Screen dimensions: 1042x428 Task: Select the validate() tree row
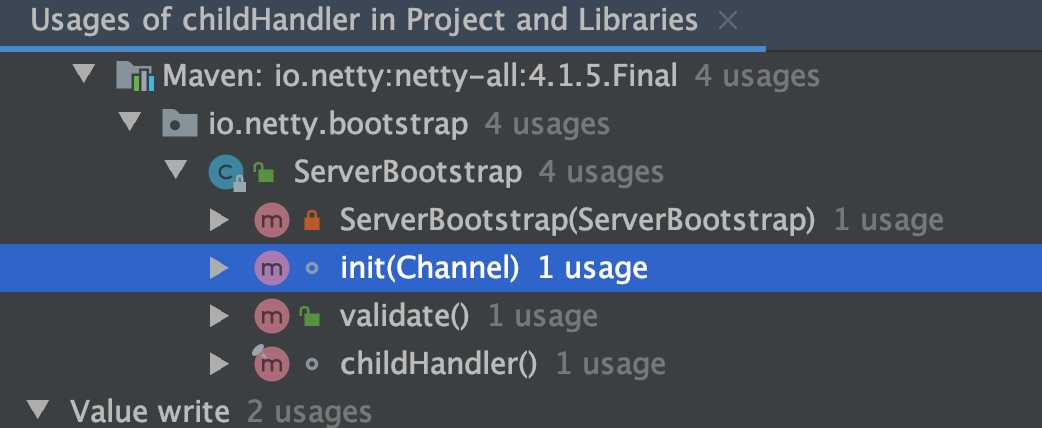521,316
